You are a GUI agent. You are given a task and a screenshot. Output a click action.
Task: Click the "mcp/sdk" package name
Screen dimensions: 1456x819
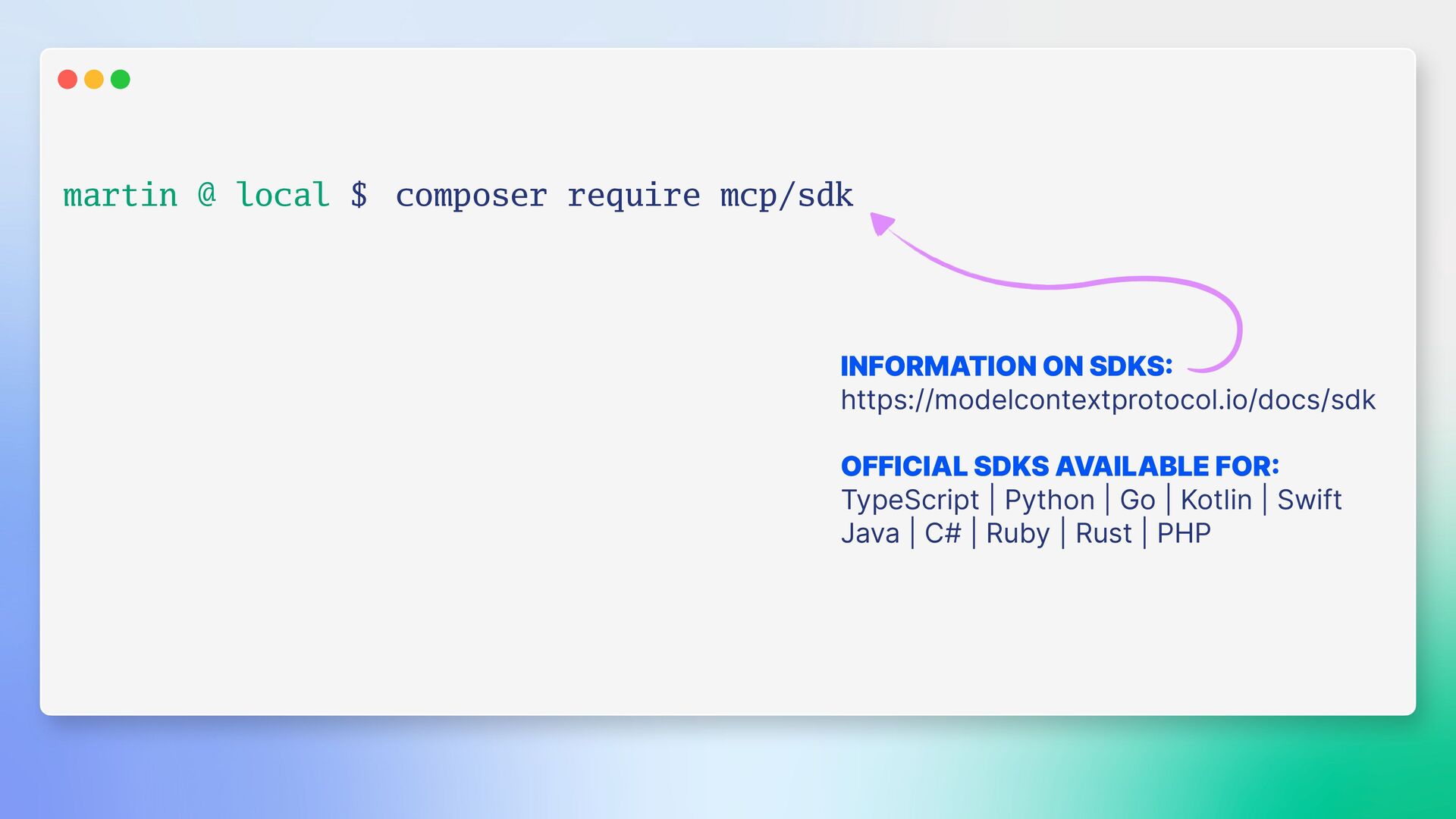[786, 196]
